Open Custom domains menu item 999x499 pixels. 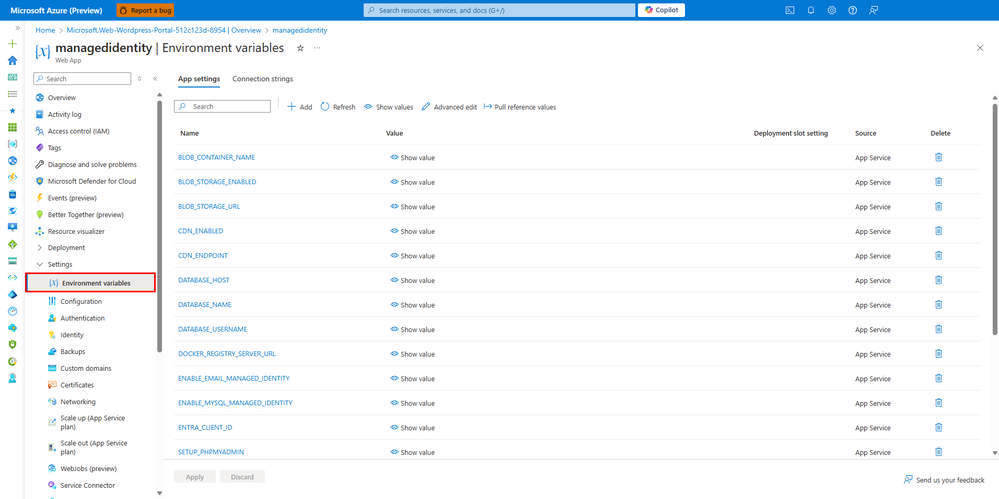85,368
